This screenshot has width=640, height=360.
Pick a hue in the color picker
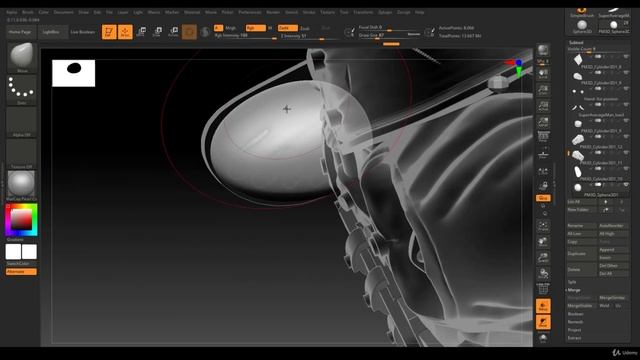21,220
